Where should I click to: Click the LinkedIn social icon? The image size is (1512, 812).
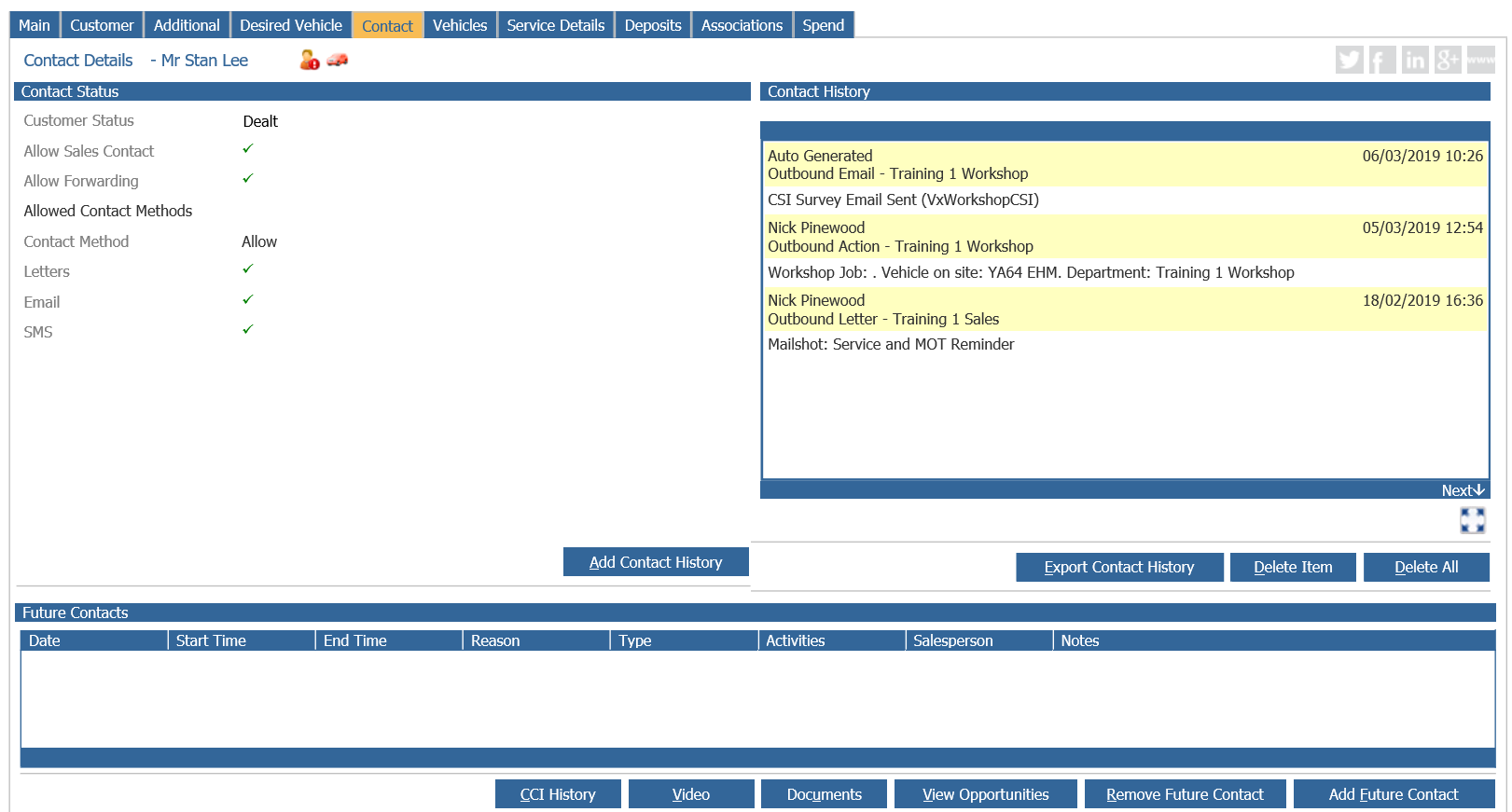[1415, 60]
